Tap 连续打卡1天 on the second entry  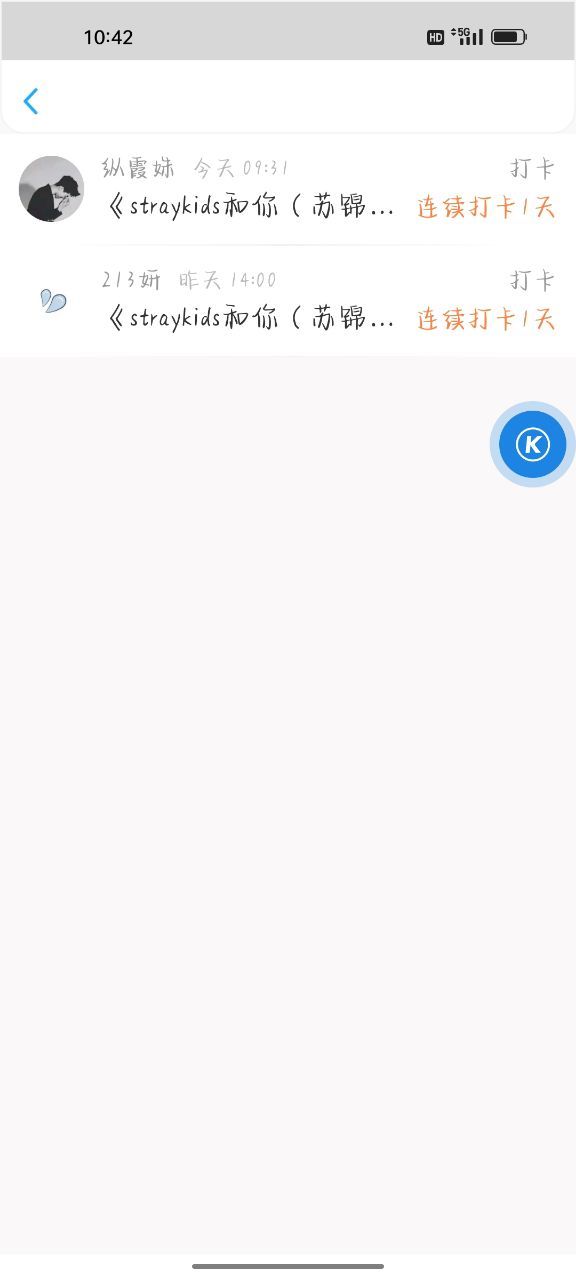[x=486, y=319]
